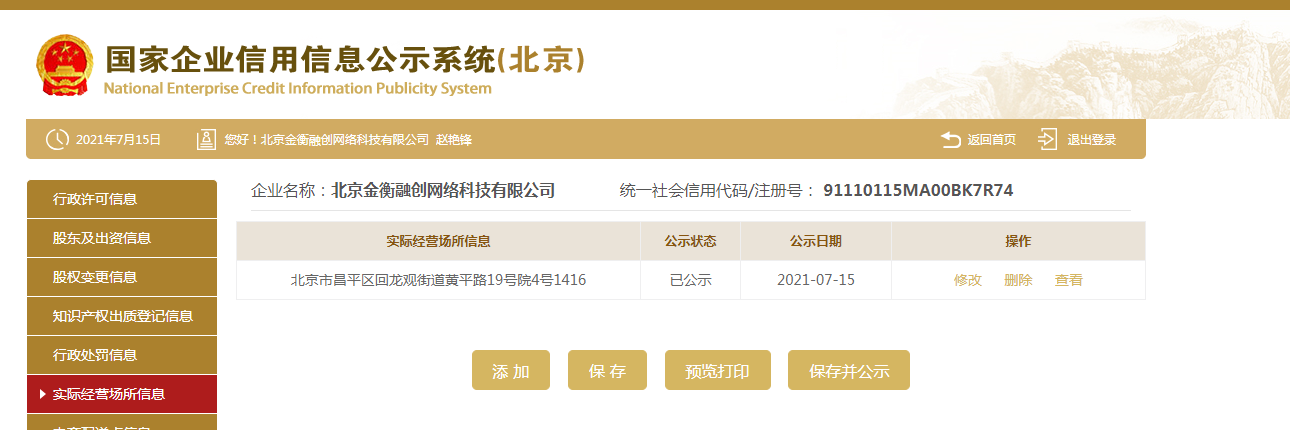1290x430 pixels.
Task: Click the 公示日期 column header
Action: point(816,241)
